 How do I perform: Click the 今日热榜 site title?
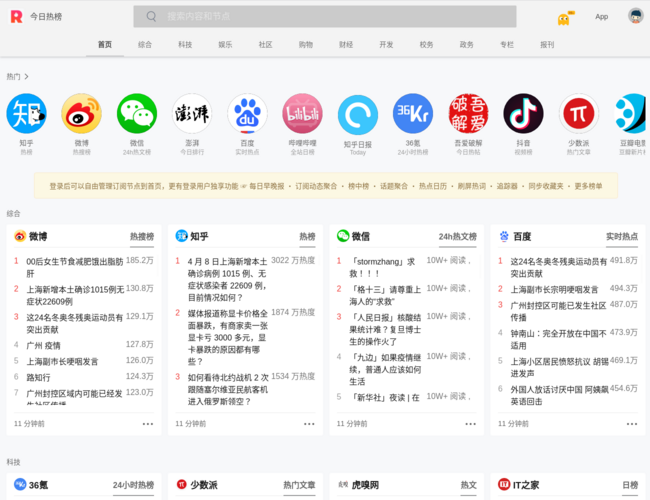coord(46,17)
